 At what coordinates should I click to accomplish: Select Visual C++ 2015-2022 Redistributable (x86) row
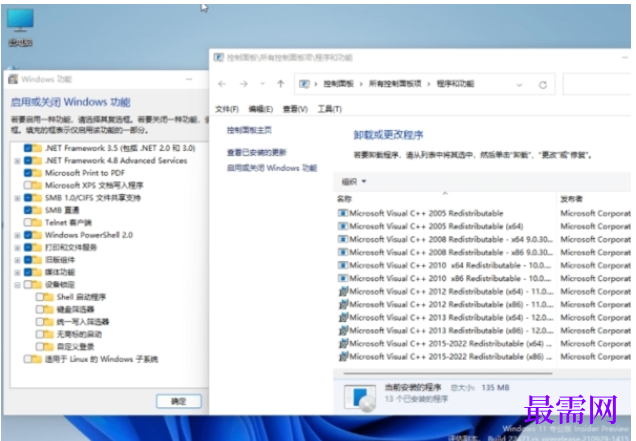tap(483, 357)
